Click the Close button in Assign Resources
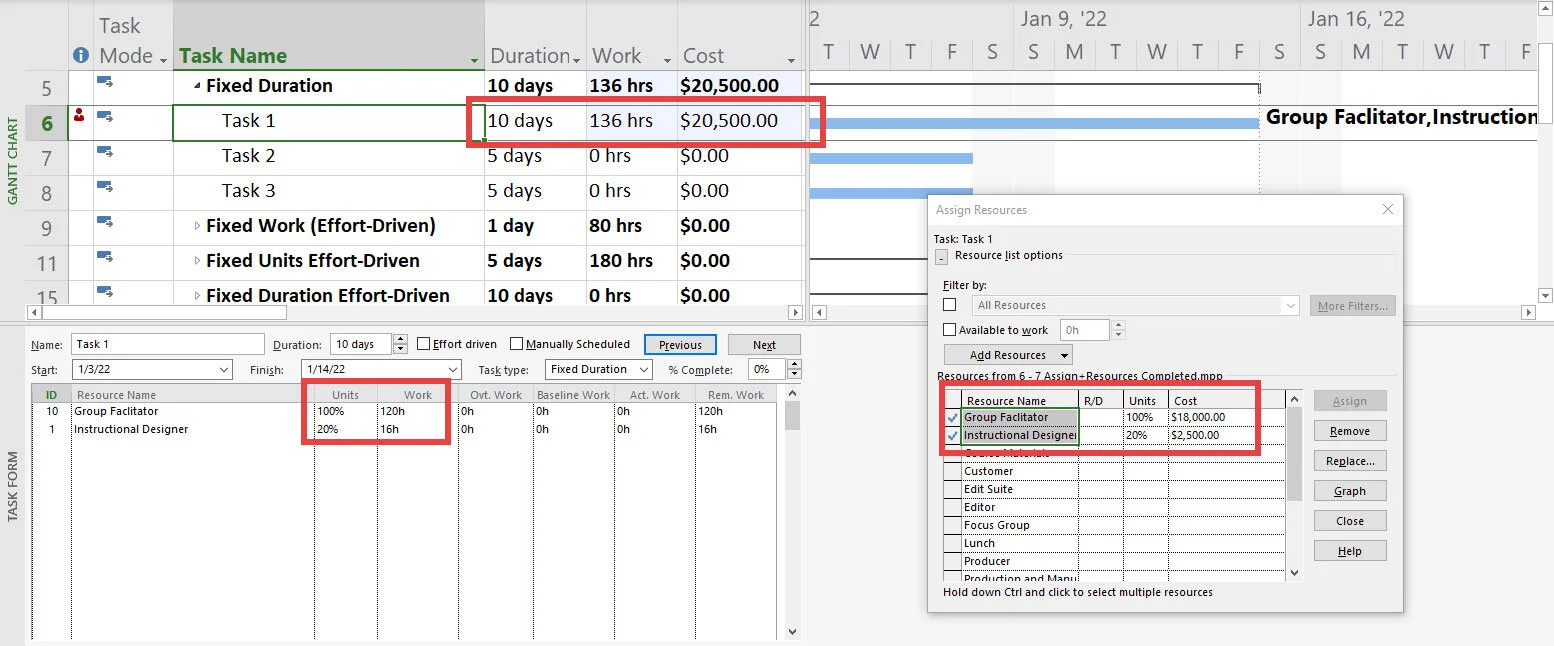1554x646 pixels. 1349,521
